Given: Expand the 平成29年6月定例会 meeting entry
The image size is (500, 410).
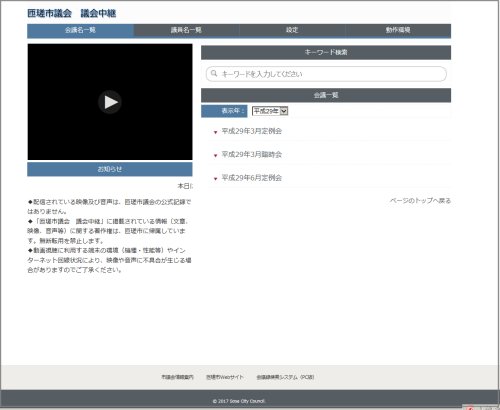Looking at the screenshot, I should click(252, 178).
